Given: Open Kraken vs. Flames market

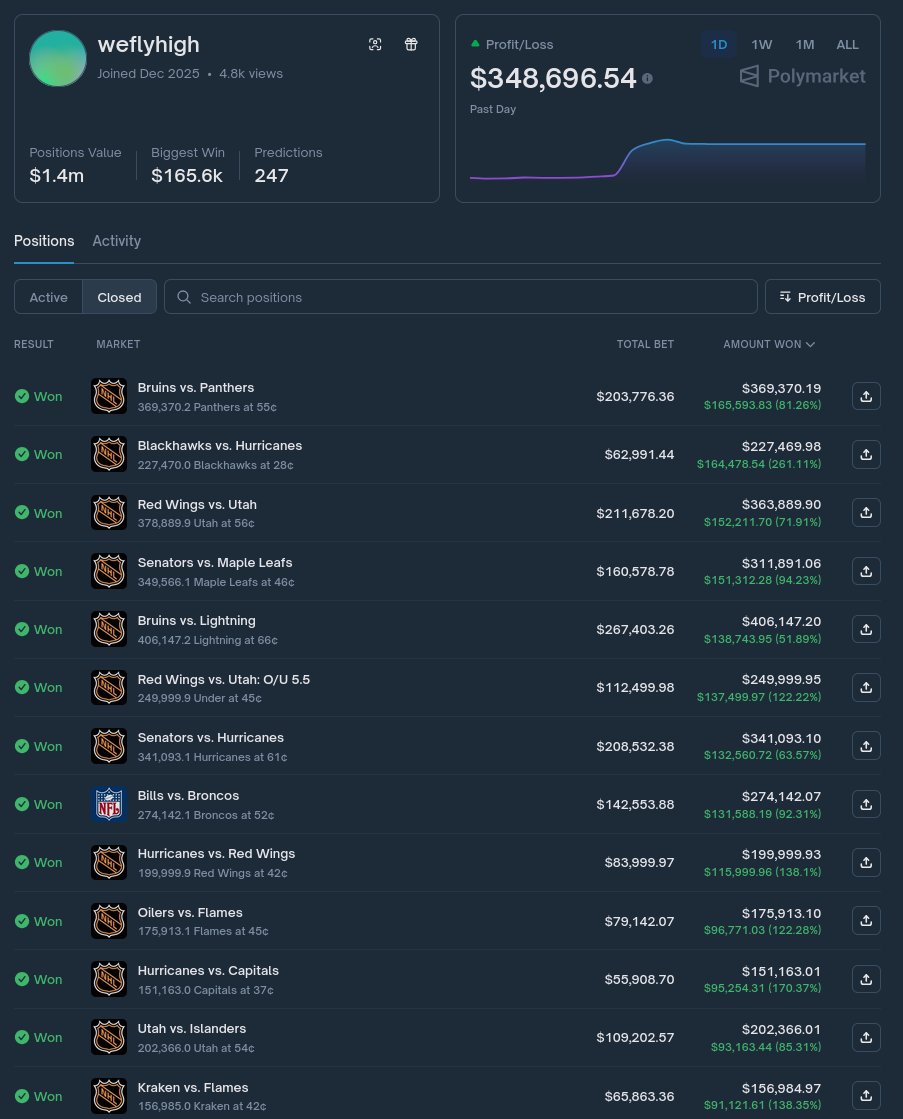Looking at the screenshot, I should point(193,1088).
